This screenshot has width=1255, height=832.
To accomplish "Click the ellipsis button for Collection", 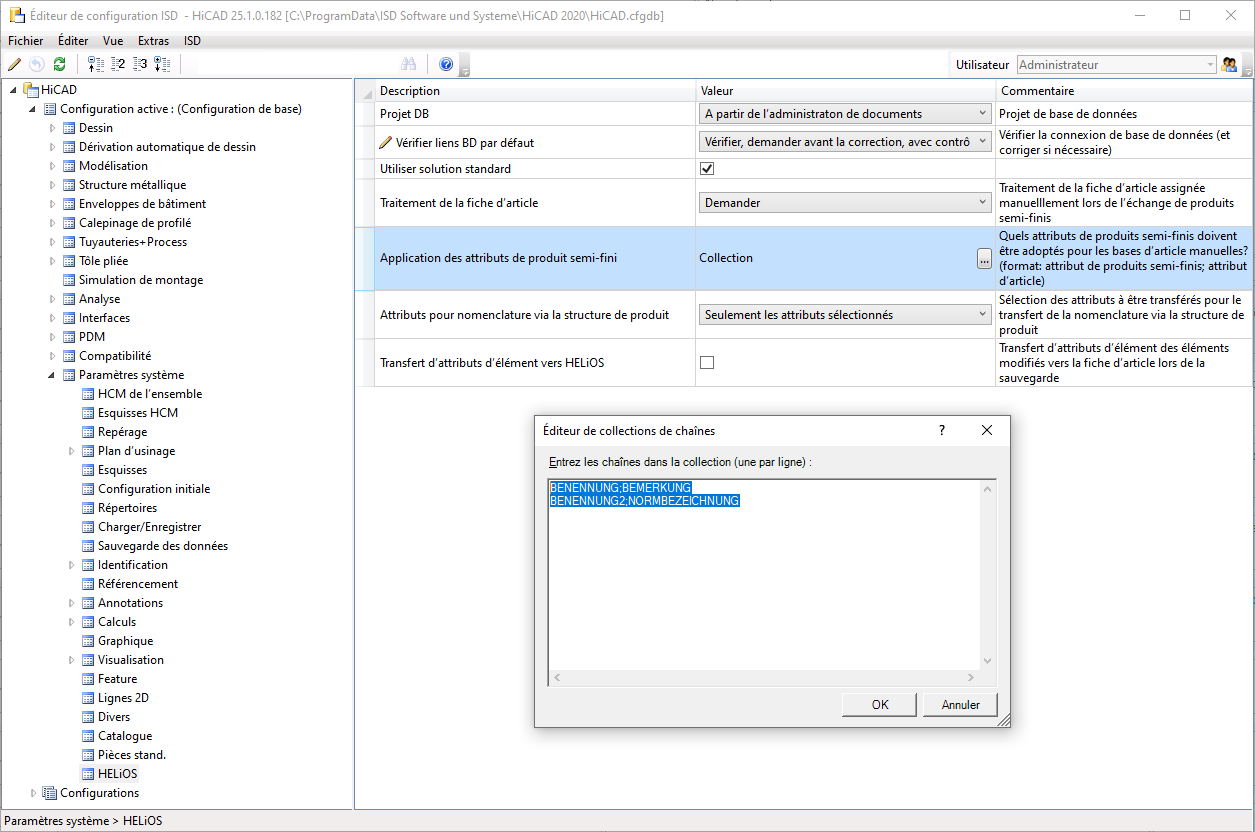I will coord(984,258).
